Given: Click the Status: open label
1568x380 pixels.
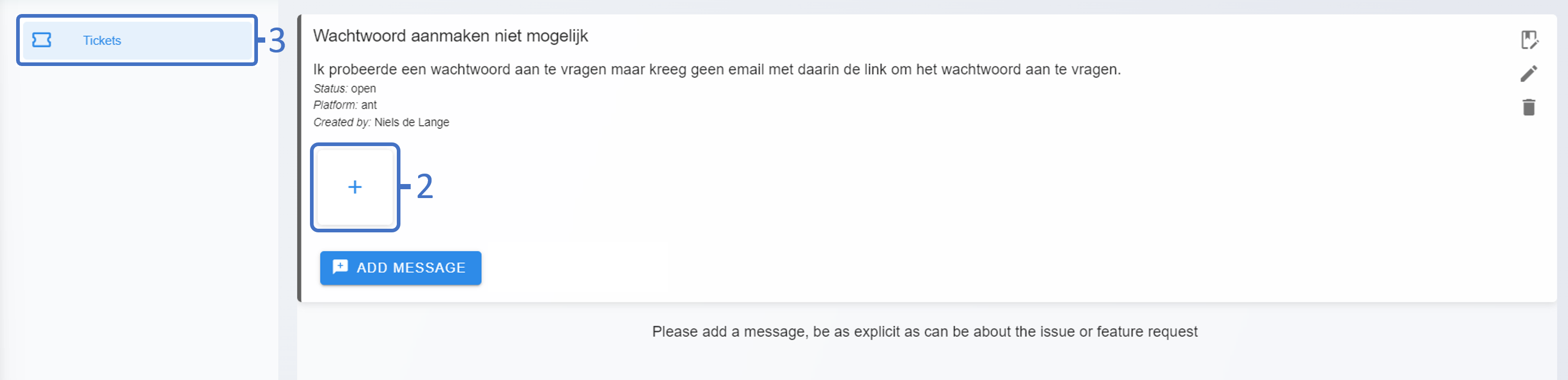Looking at the screenshot, I should tap(344, 88).
